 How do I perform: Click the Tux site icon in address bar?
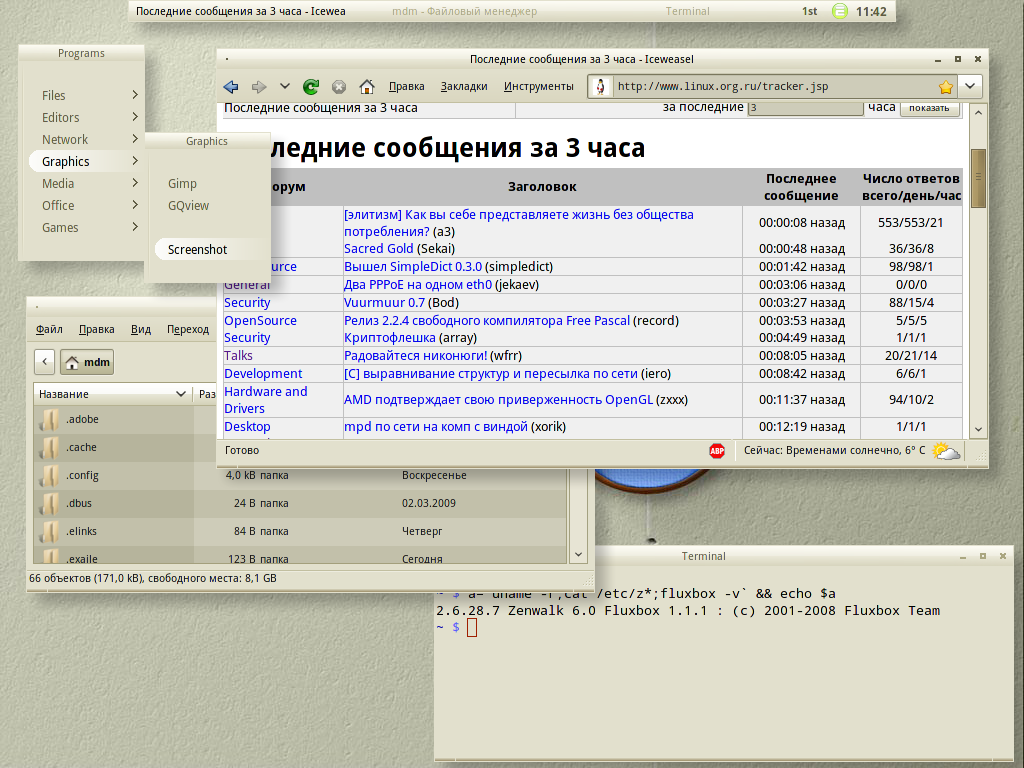click(x=601, y=86)
